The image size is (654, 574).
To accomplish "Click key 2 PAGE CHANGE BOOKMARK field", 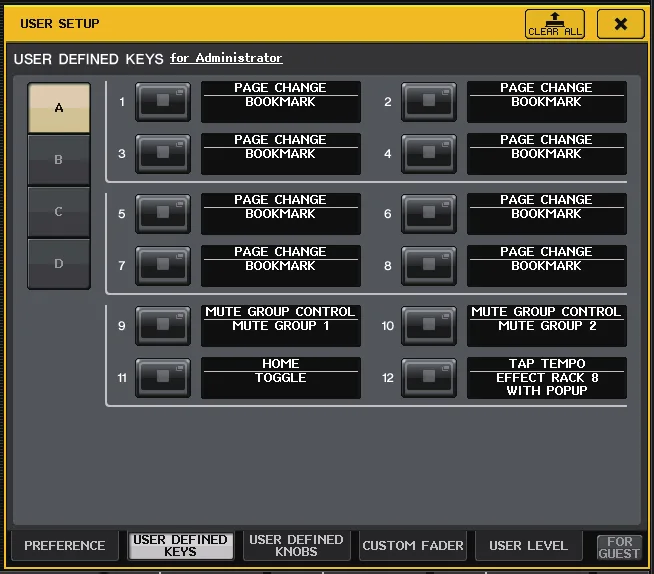I will tap(547, 102).
